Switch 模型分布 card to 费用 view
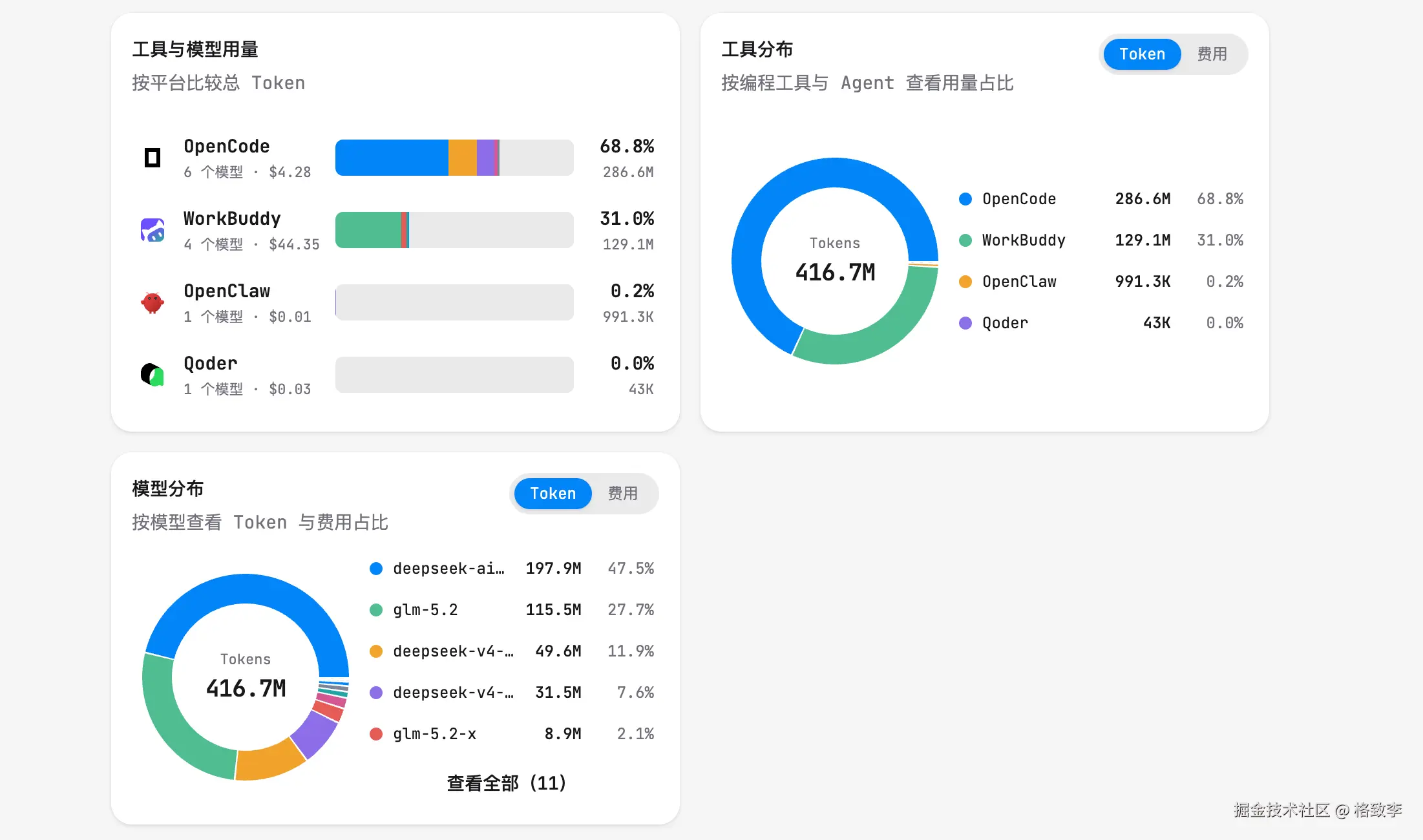This screenshot has height=840, width=1423. (x=622, y=494)
